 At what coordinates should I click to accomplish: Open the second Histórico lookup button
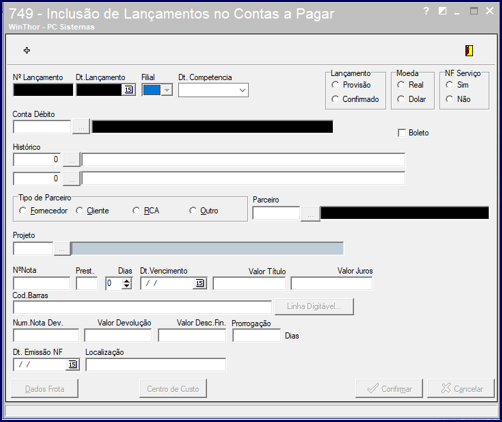tap(72, 179)
